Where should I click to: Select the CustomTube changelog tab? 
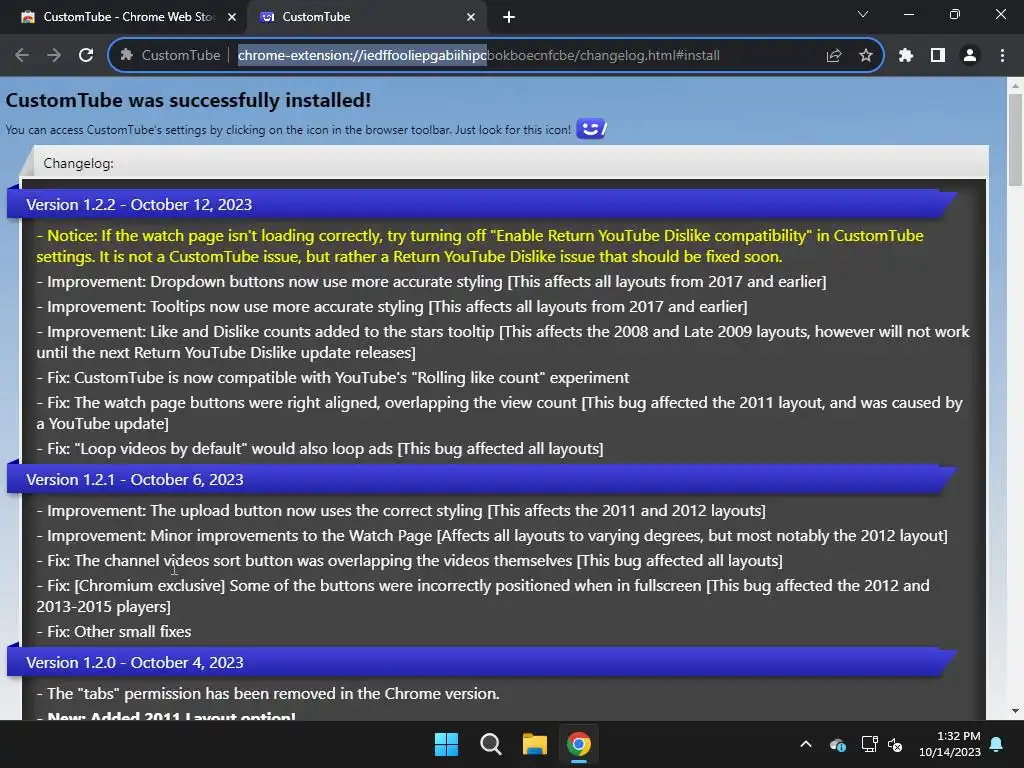pyautogui.click(x=368, y=18)
